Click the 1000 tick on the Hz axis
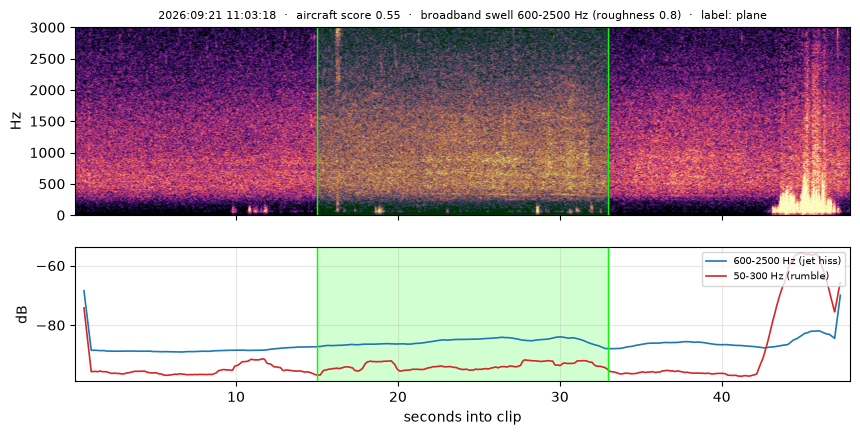 pos(49,152)
